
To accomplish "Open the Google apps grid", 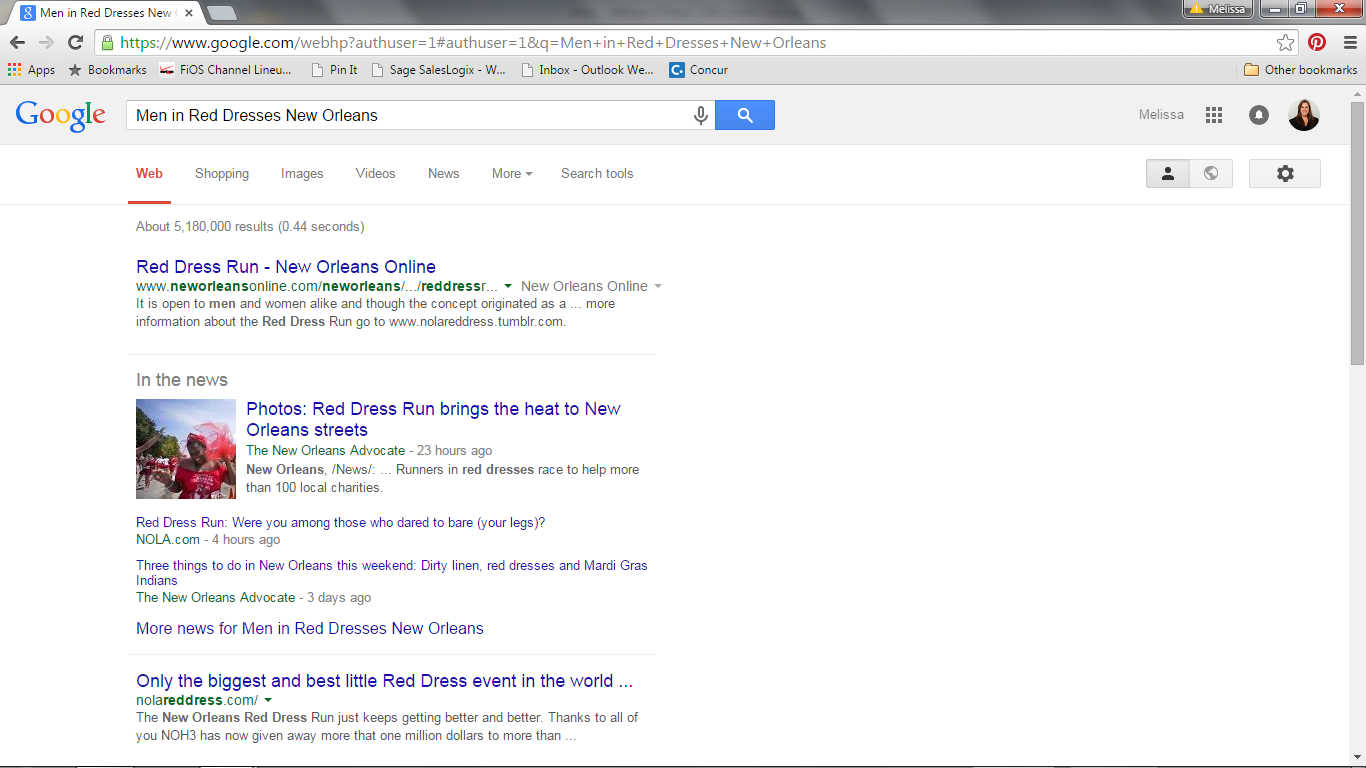I will [x=1214, y=115].
